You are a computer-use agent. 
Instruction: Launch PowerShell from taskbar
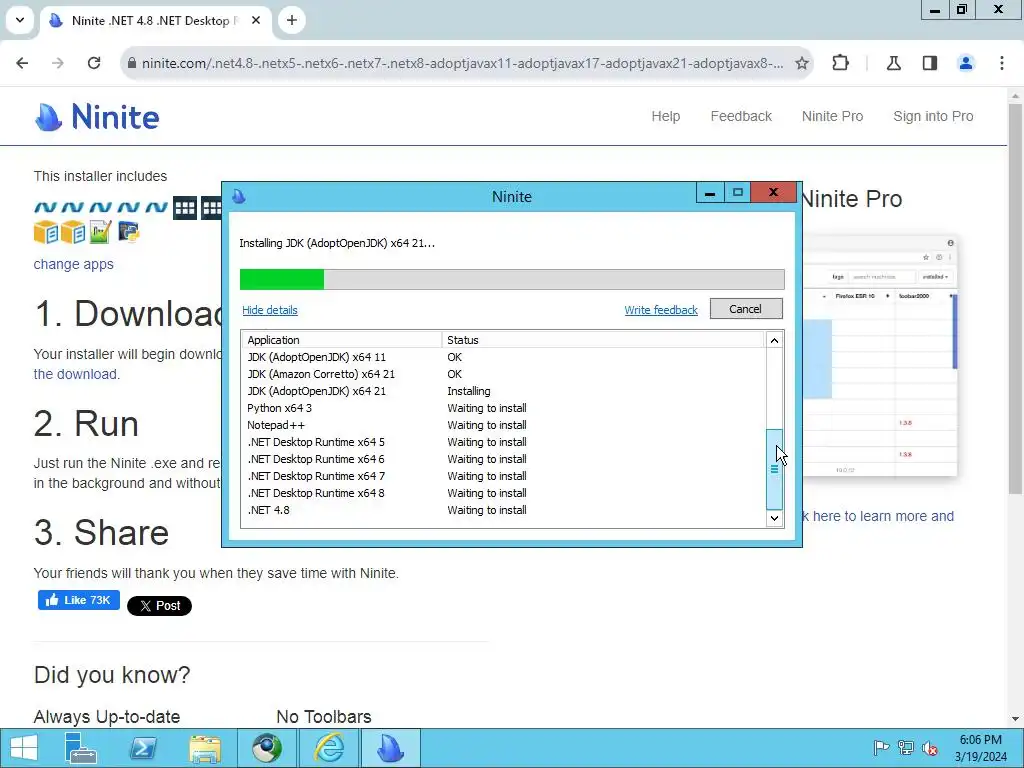click(x=143, y=748)
